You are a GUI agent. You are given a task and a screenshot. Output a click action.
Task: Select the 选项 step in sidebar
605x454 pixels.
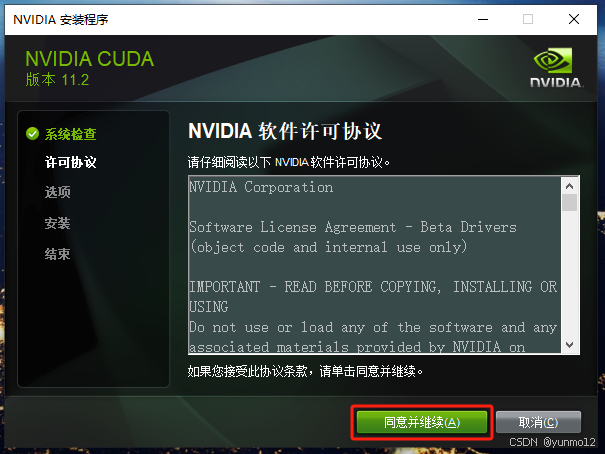[57, 192]
